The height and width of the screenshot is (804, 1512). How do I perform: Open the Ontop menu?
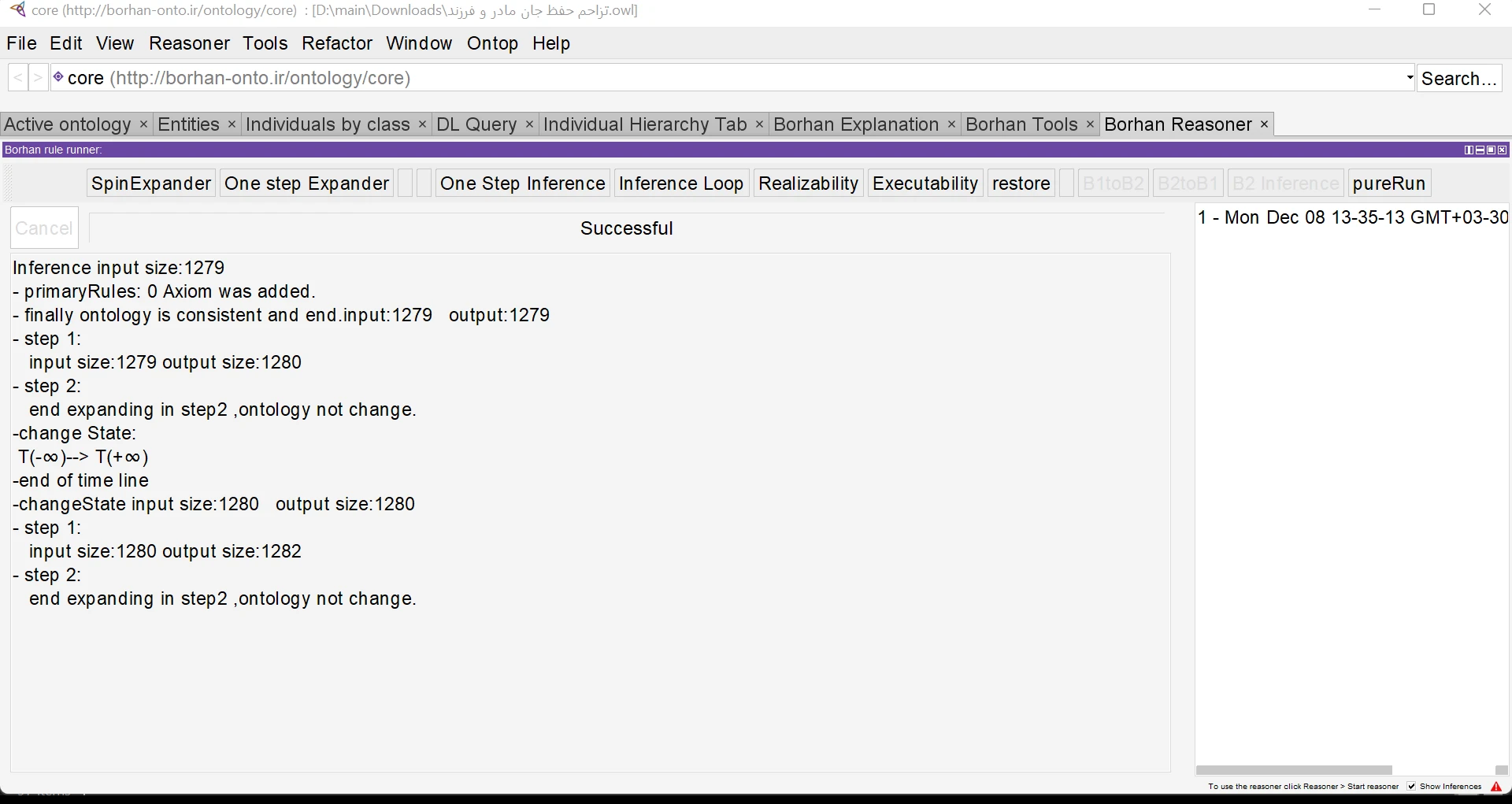[x=492, y=43]
